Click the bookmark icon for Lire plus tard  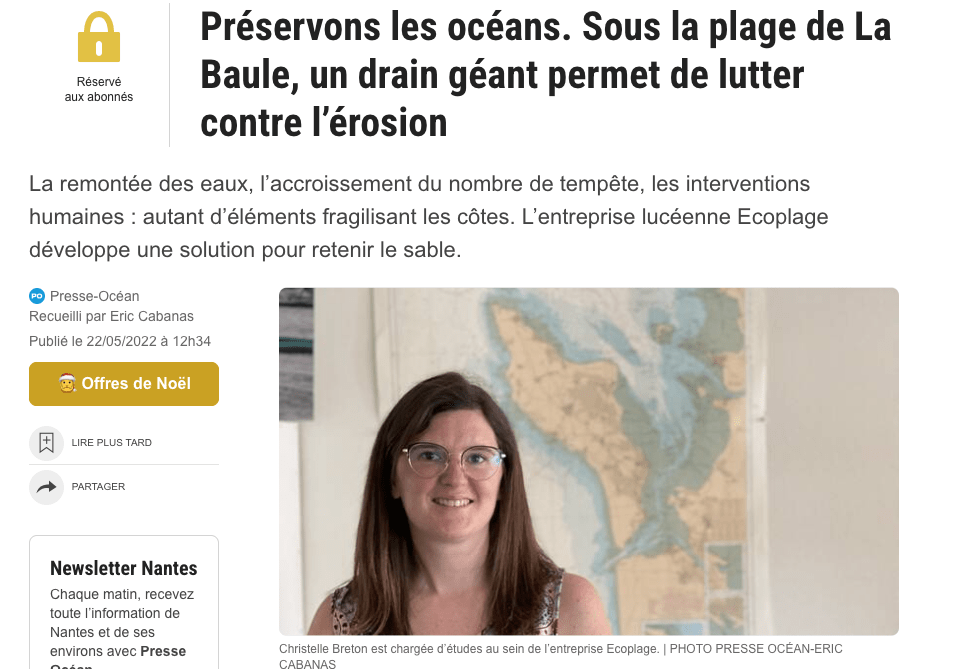[47, 443]
